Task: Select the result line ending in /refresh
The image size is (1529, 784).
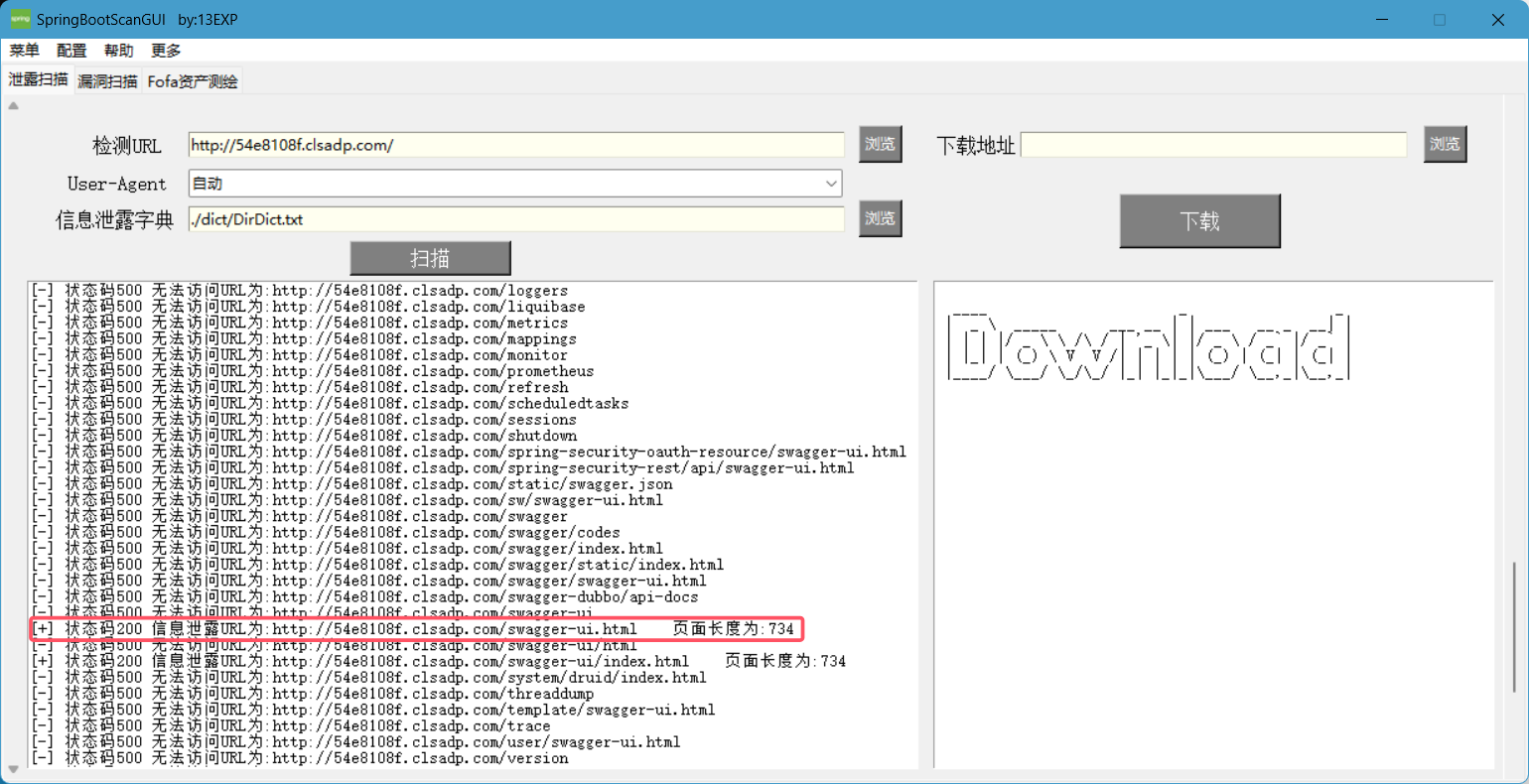Action: (x=300, y=387)
